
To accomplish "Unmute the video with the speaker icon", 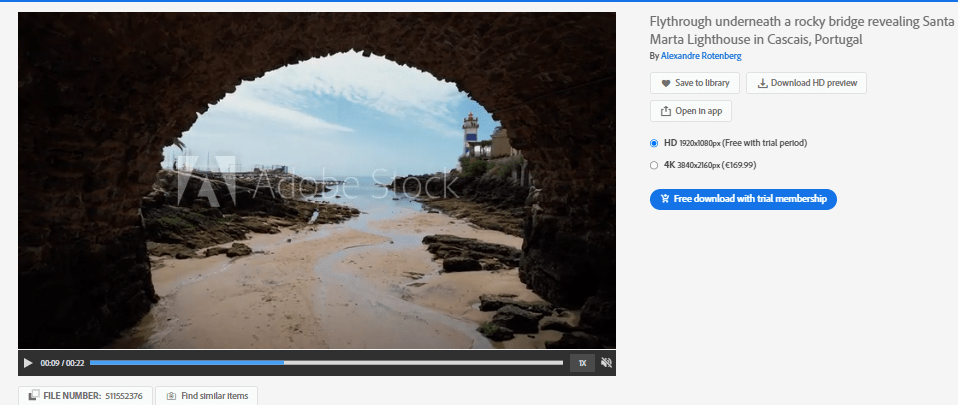I will point(606,362).
